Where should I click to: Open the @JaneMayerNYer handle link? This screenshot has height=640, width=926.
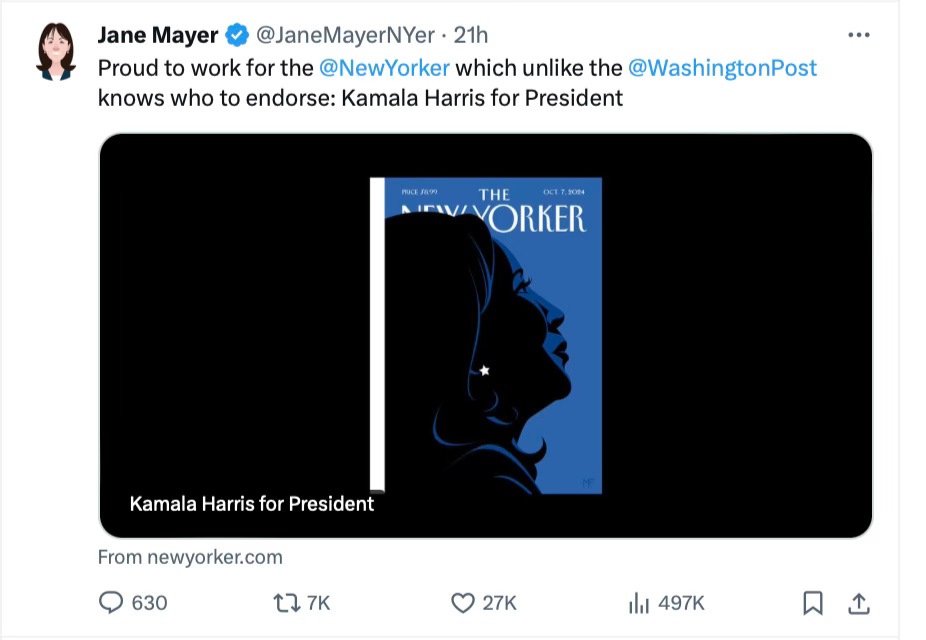point(345,36)
